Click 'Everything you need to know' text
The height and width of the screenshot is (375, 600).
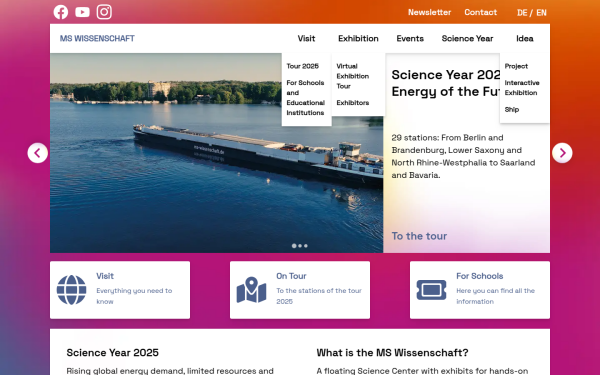pyautogui.click(x=134, y=296)
